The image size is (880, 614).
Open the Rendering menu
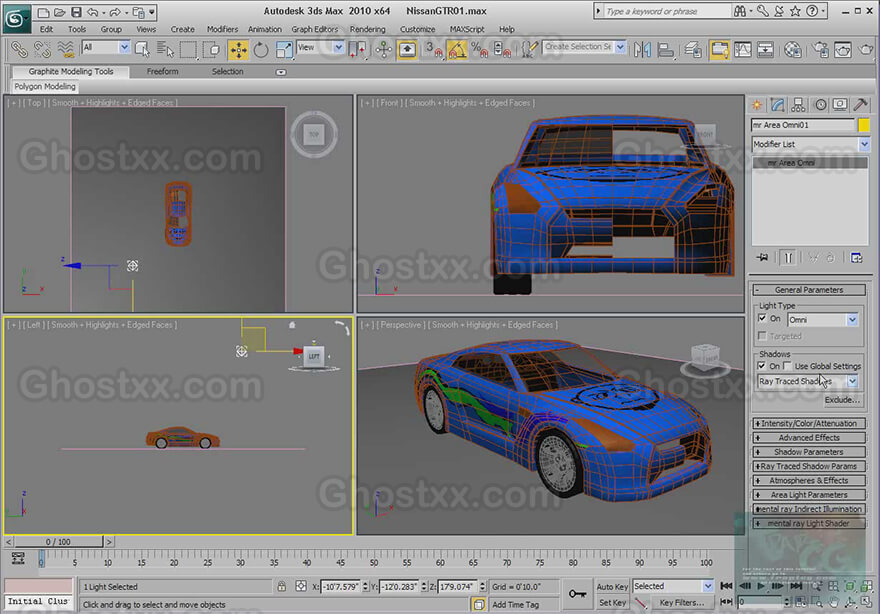(x=368, y=29)
